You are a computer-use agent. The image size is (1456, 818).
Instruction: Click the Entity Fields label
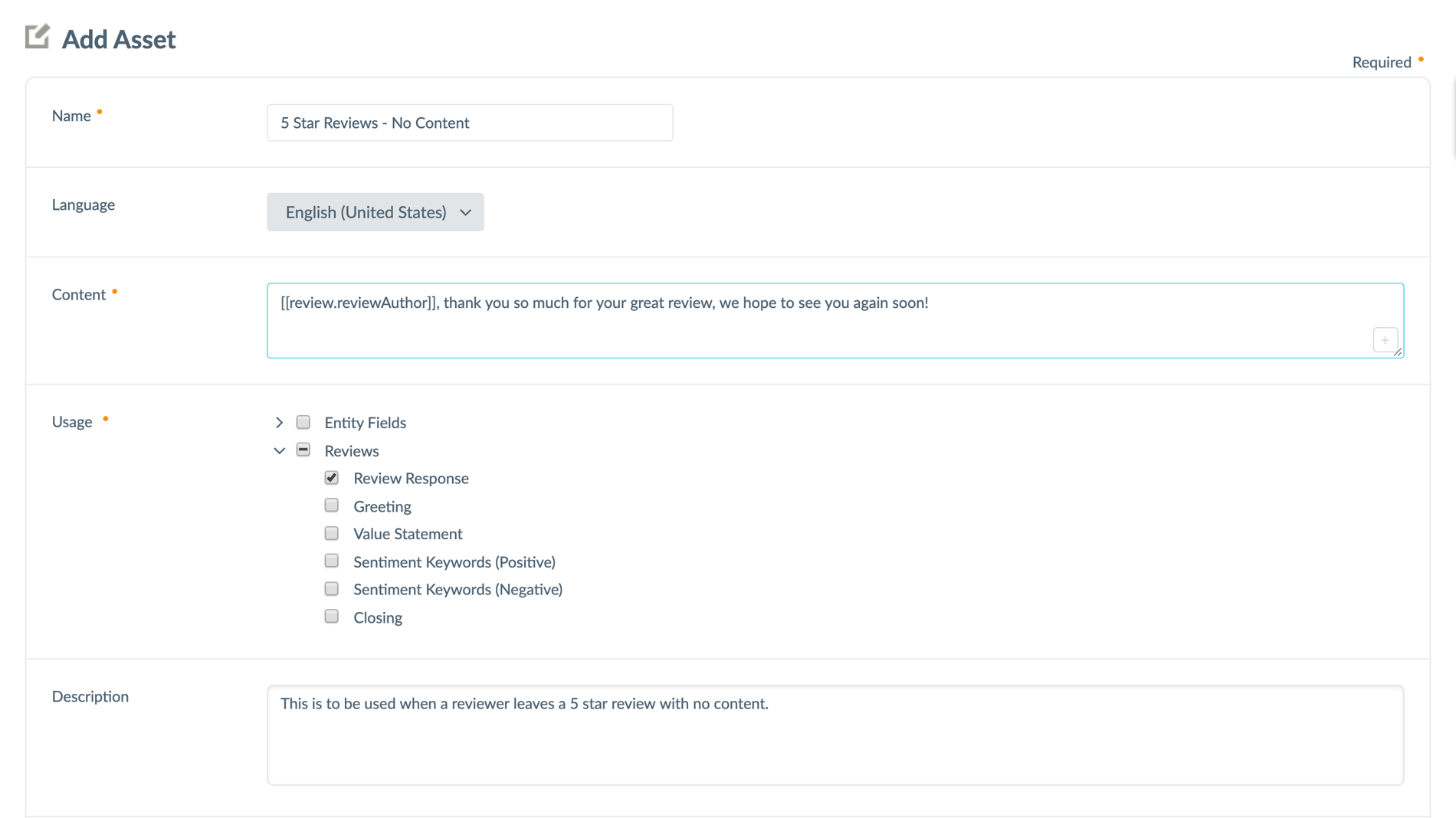click(x=365, y=423)
